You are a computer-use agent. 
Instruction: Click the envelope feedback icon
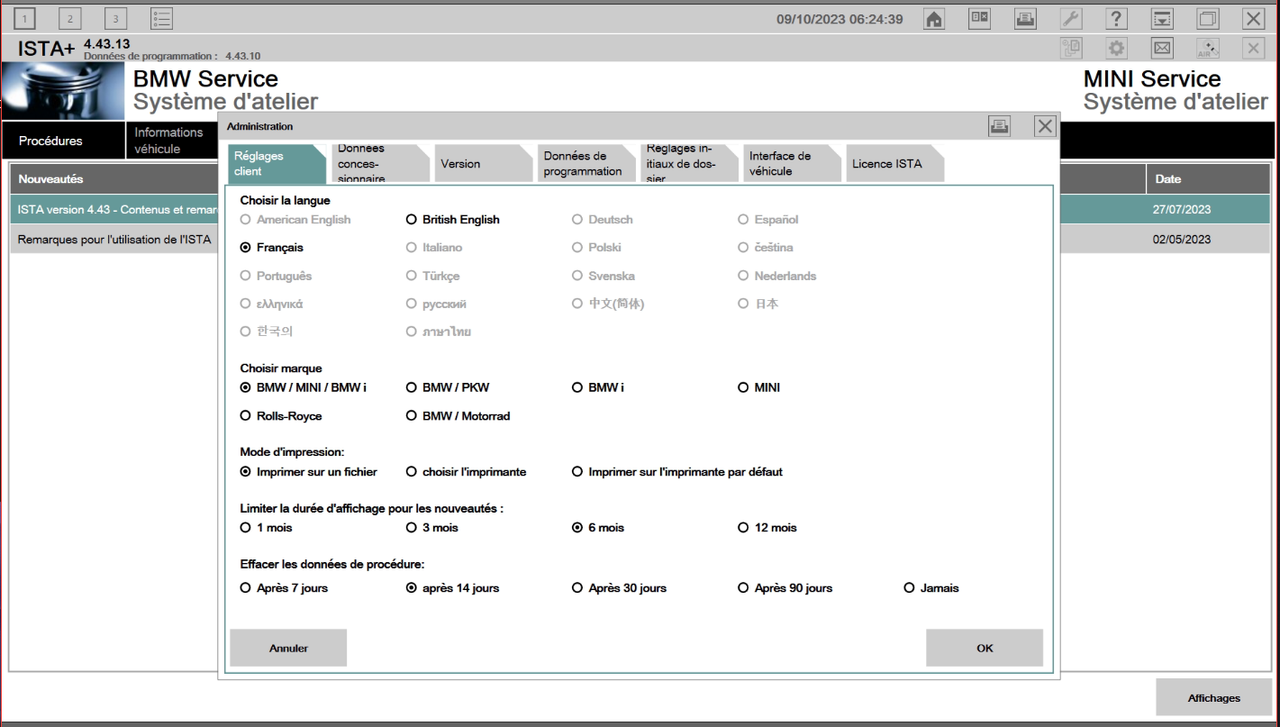coord(1162,48)
